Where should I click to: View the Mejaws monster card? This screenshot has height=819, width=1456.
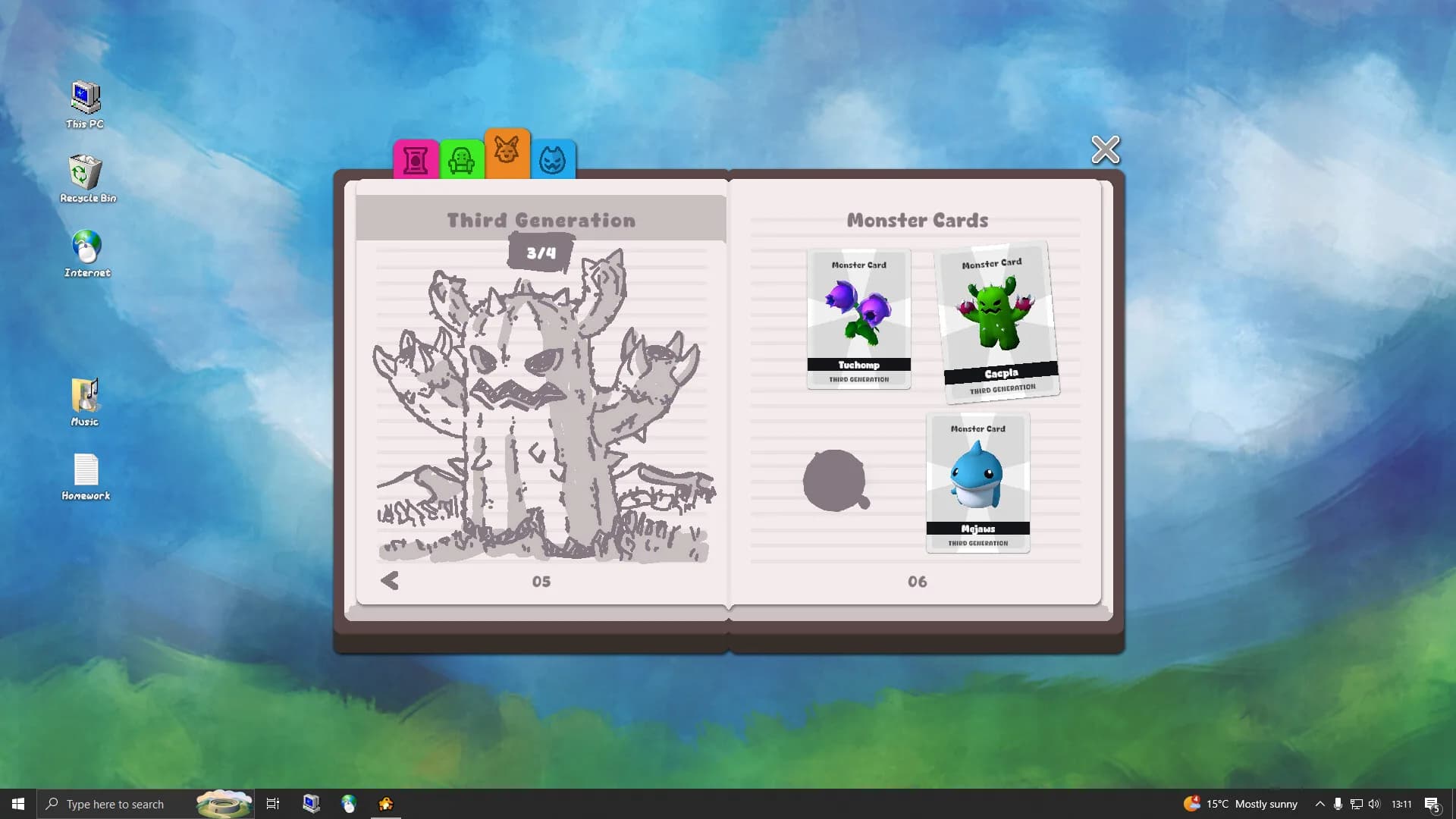pos(977,483)
